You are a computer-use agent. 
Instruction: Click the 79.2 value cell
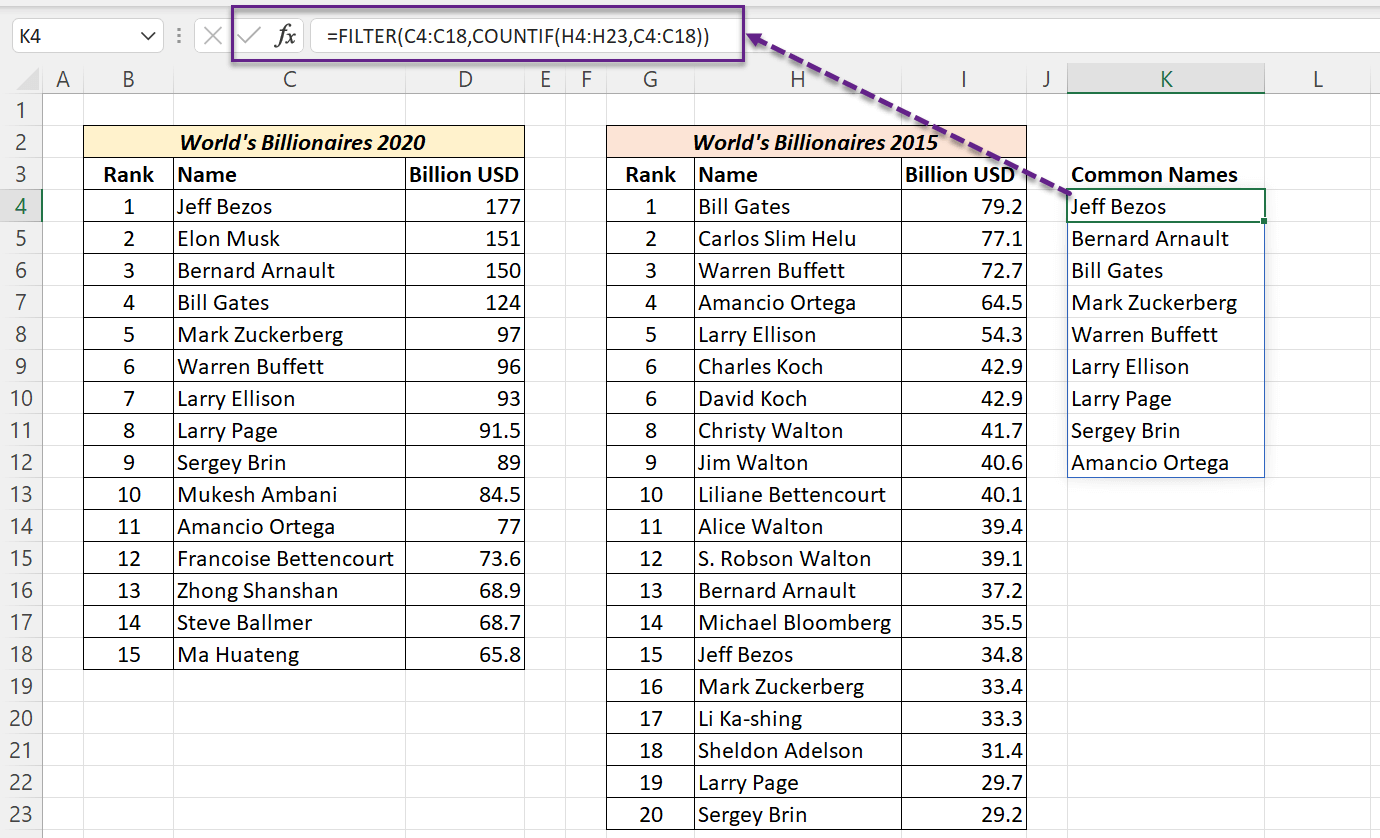tap(964, 206)
